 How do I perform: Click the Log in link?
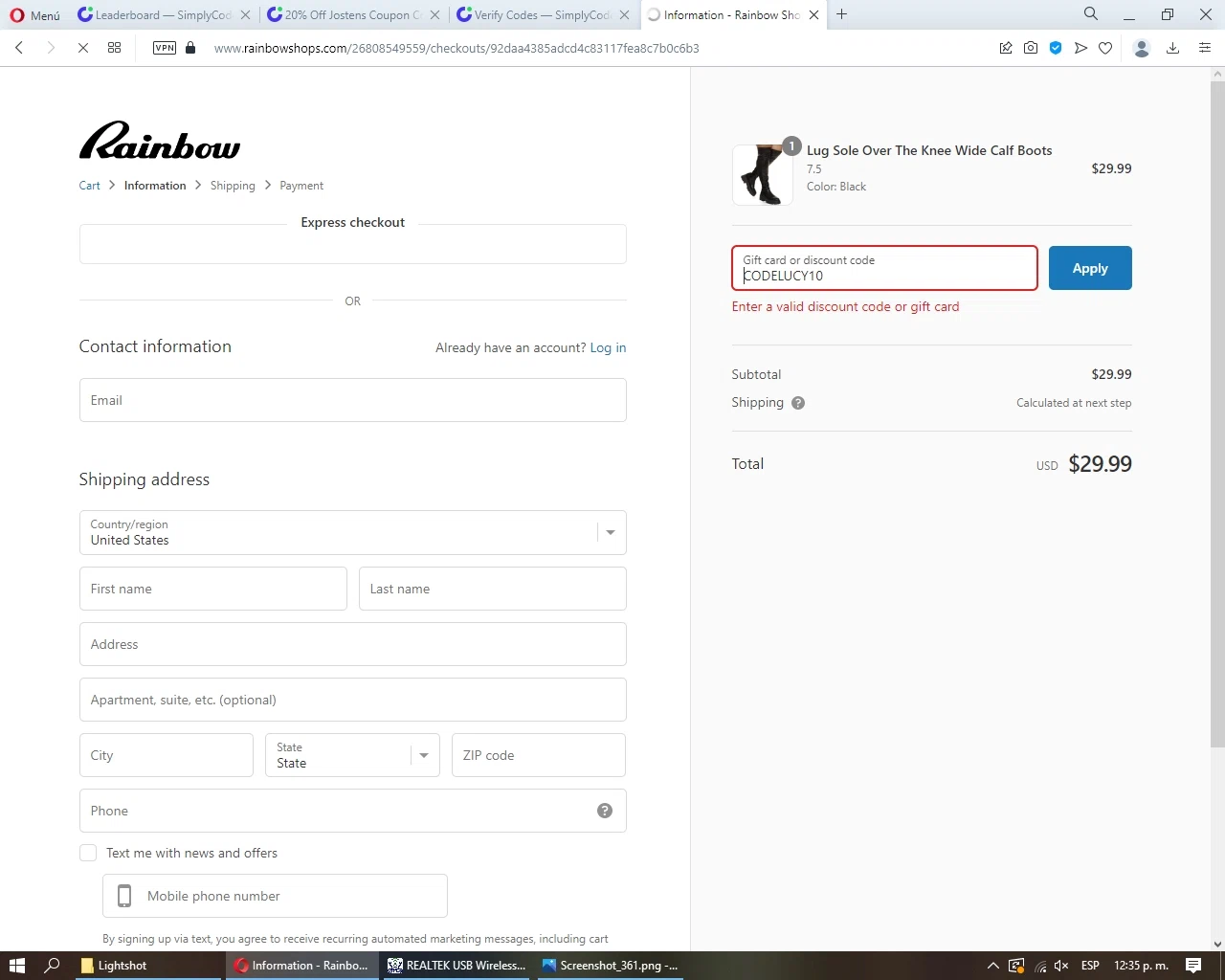[x=608, y=347]
